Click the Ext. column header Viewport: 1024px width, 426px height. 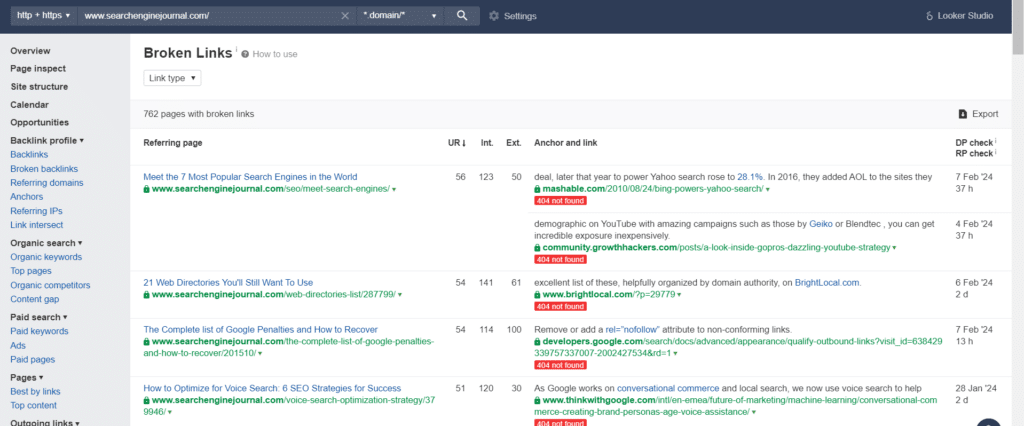tap(514, 143)
